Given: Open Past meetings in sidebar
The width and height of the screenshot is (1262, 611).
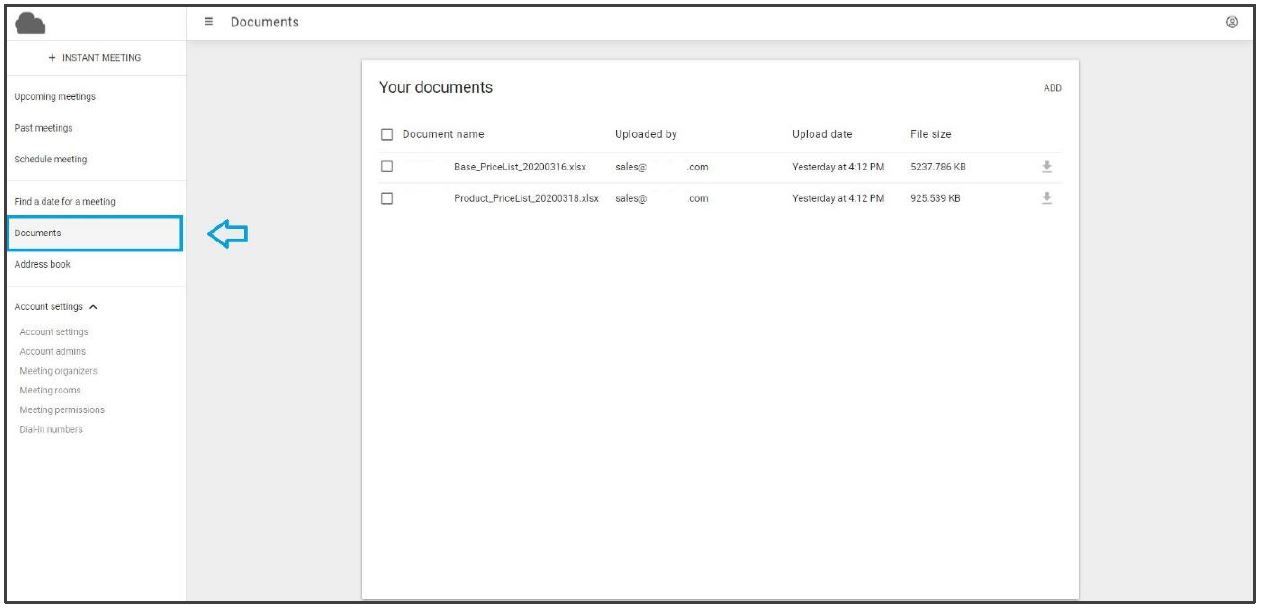Looking at the screenshot, I should point(44,128).
